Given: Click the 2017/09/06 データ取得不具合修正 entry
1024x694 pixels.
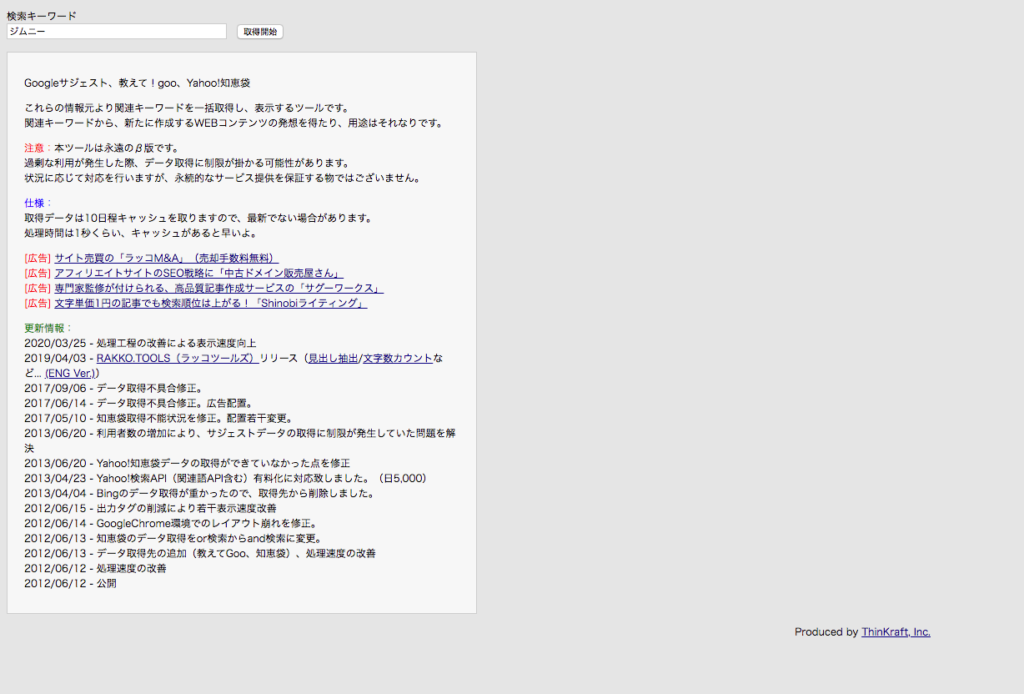Looking at the screenshot, I should (x=115, y=388).
